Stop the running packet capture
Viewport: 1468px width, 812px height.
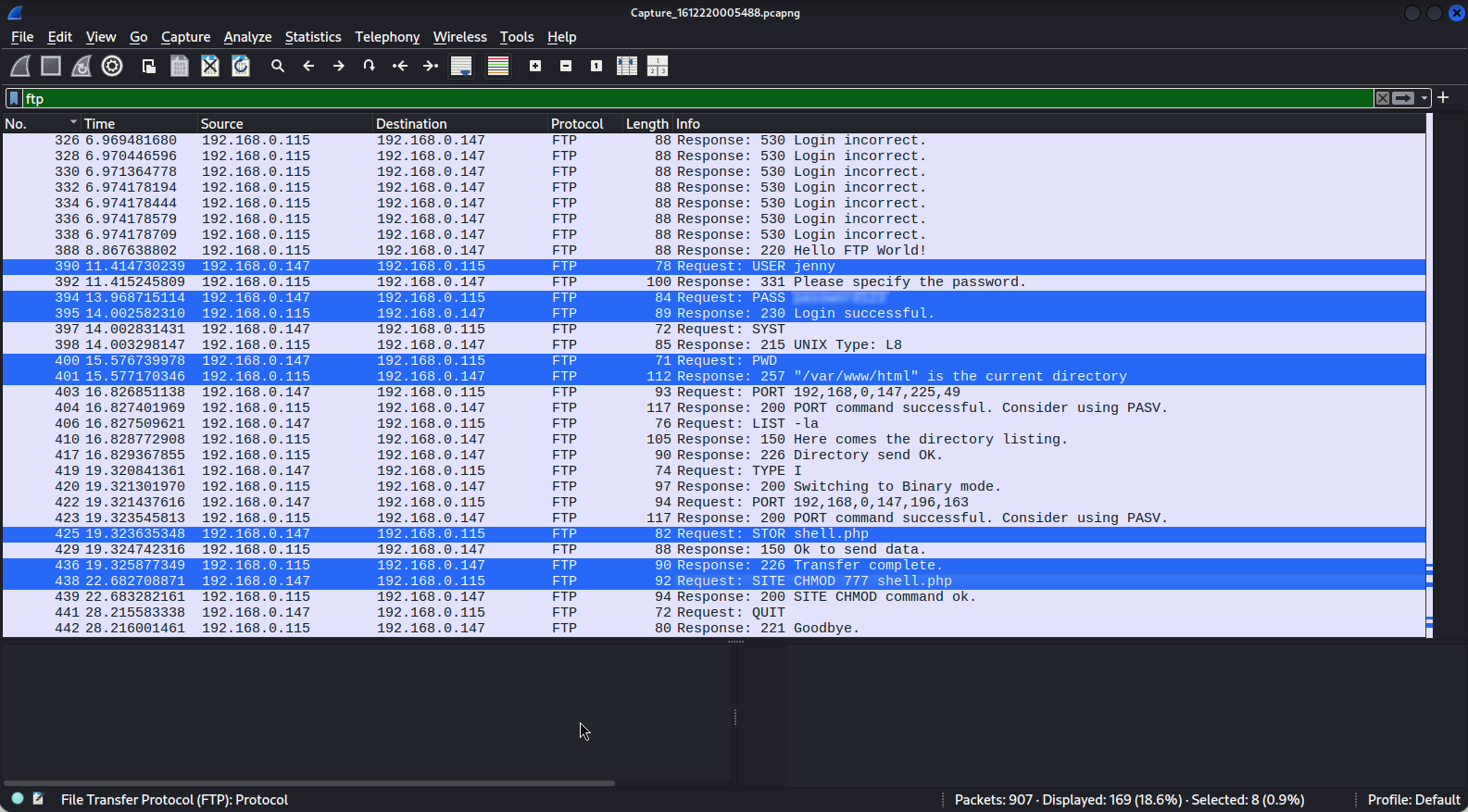tap(51, 66)
